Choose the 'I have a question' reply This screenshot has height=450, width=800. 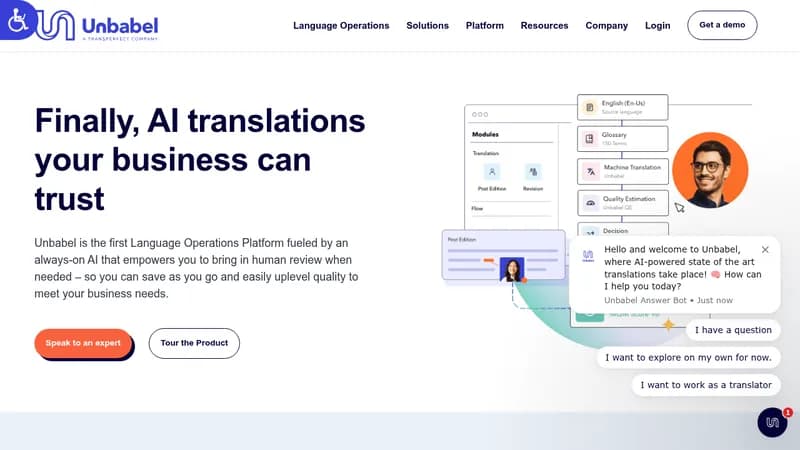(733, 330)
